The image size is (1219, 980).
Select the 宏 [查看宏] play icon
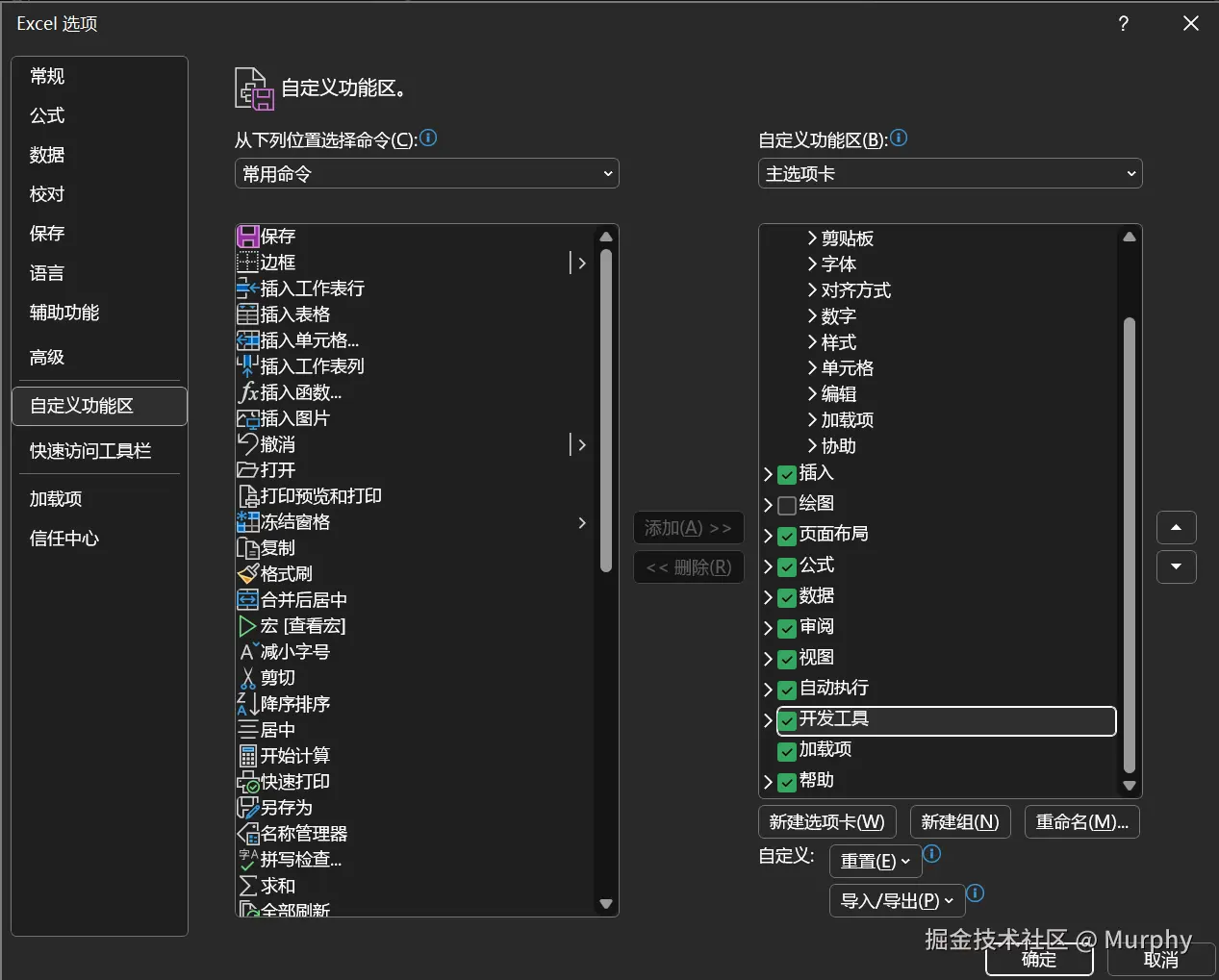coord(248,626)
